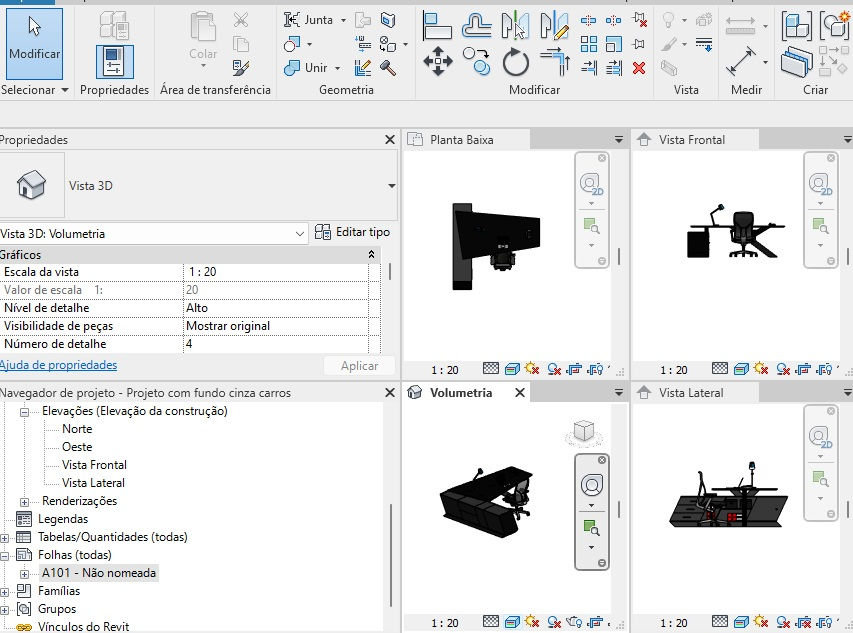
Task: Toggle shadows in Vista Frontal view bar
Action: (783, 370)
